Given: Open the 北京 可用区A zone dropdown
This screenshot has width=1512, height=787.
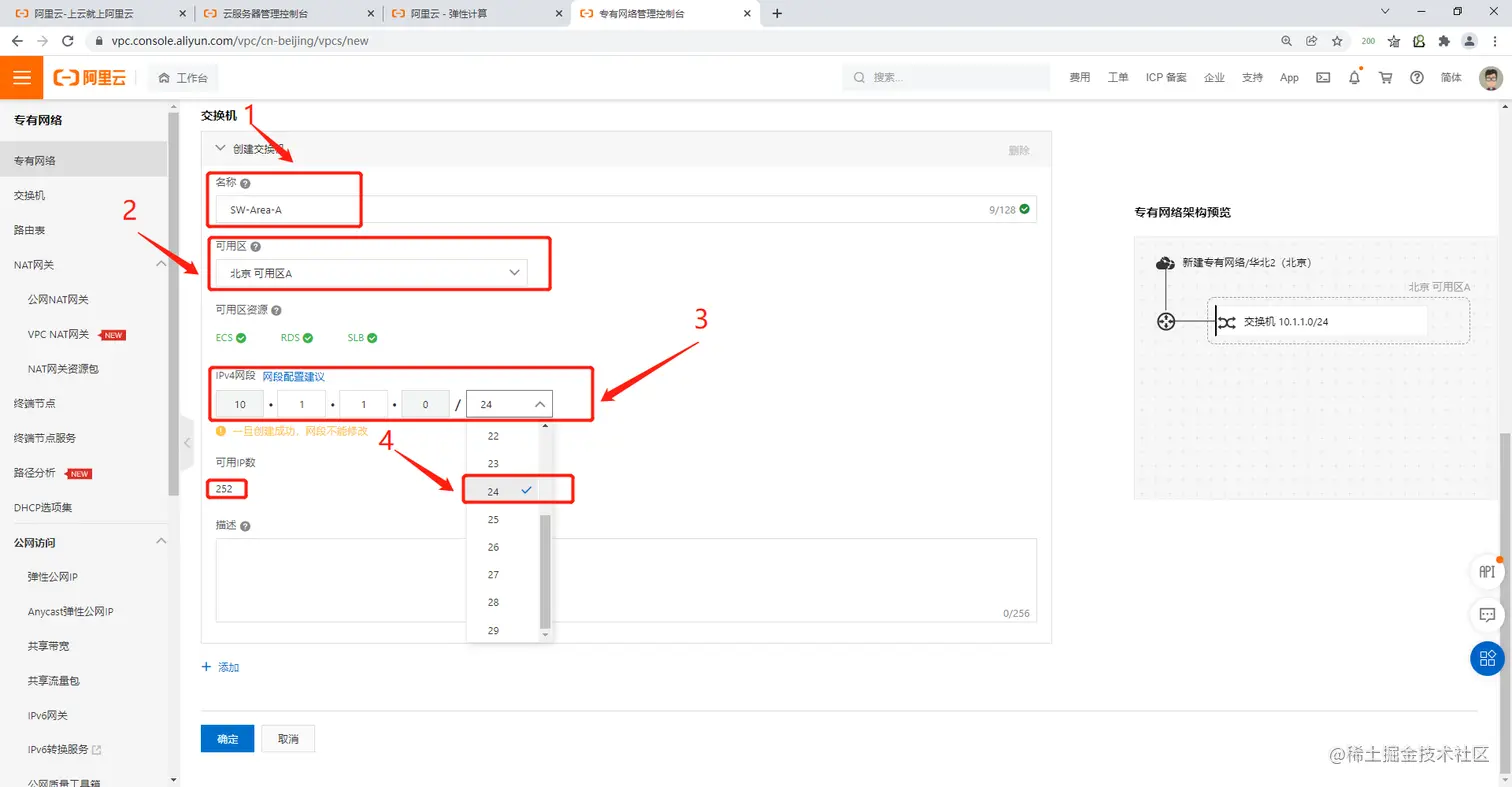Looking at the screenshot, I should (371, 273).
